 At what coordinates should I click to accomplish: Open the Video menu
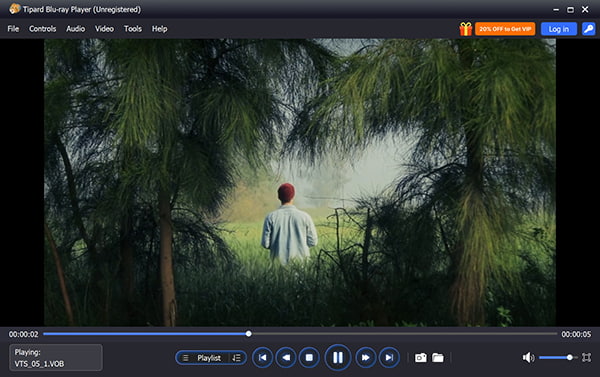tap(104, 29)
